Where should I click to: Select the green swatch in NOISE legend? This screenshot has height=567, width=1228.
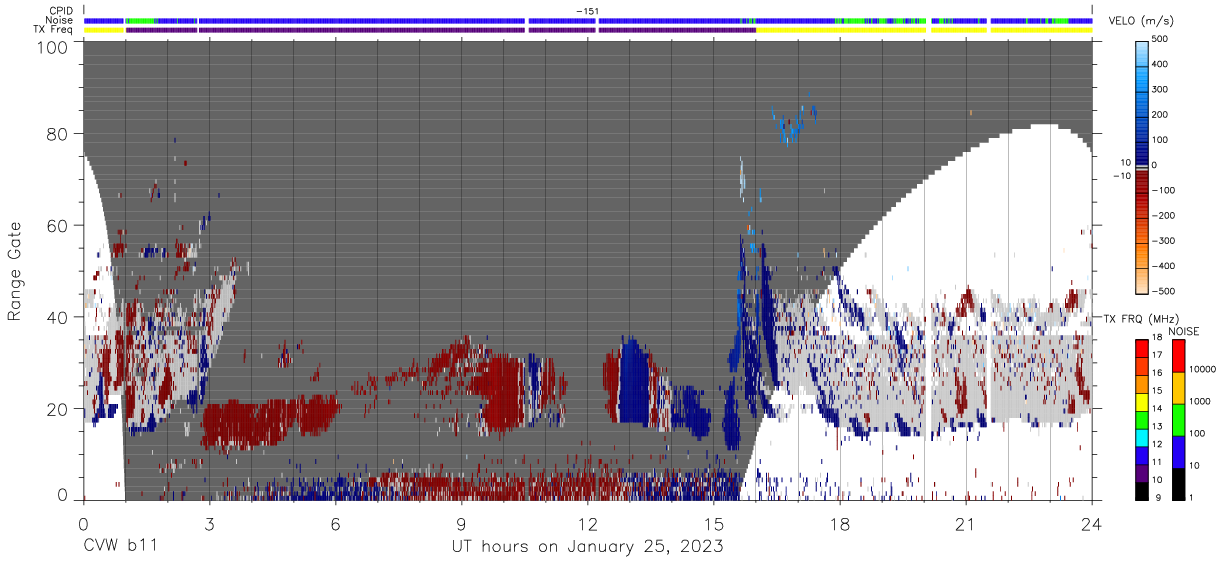(x=1178, y=420)
